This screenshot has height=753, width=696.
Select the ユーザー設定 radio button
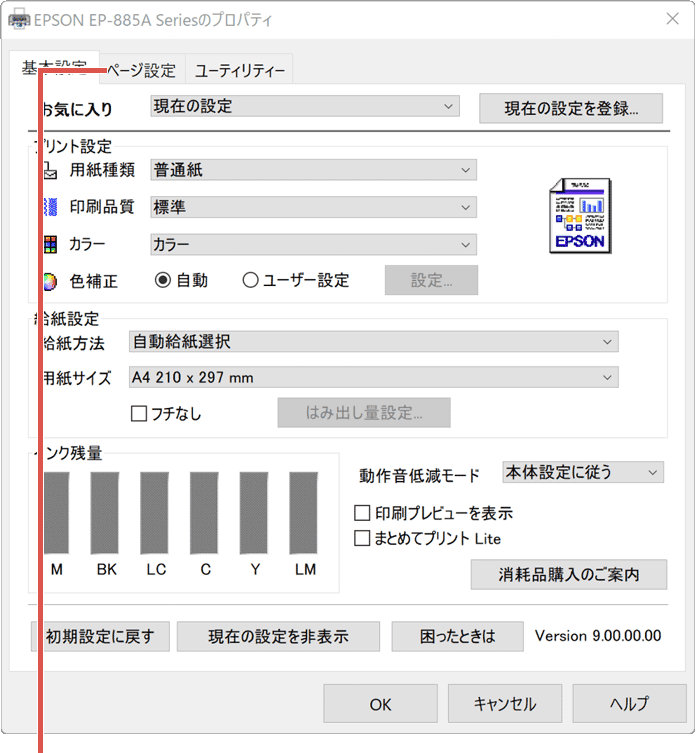point(250,280)
